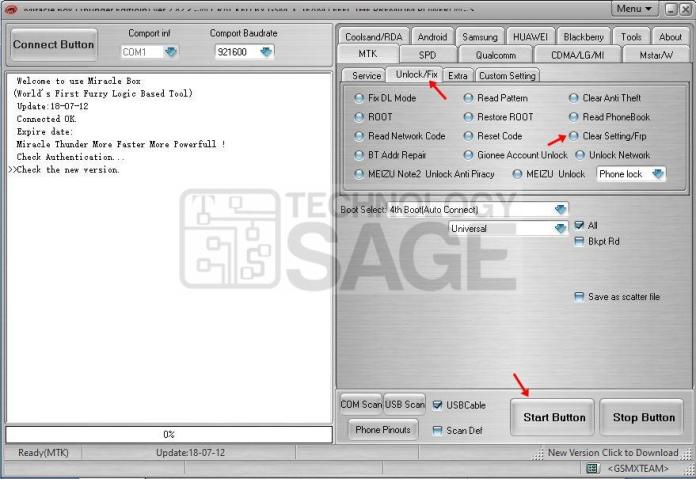The height and width of the screenshot is (479, 696).
Task: Open the Service sub-tab
Action: click(x=366, y=76)
